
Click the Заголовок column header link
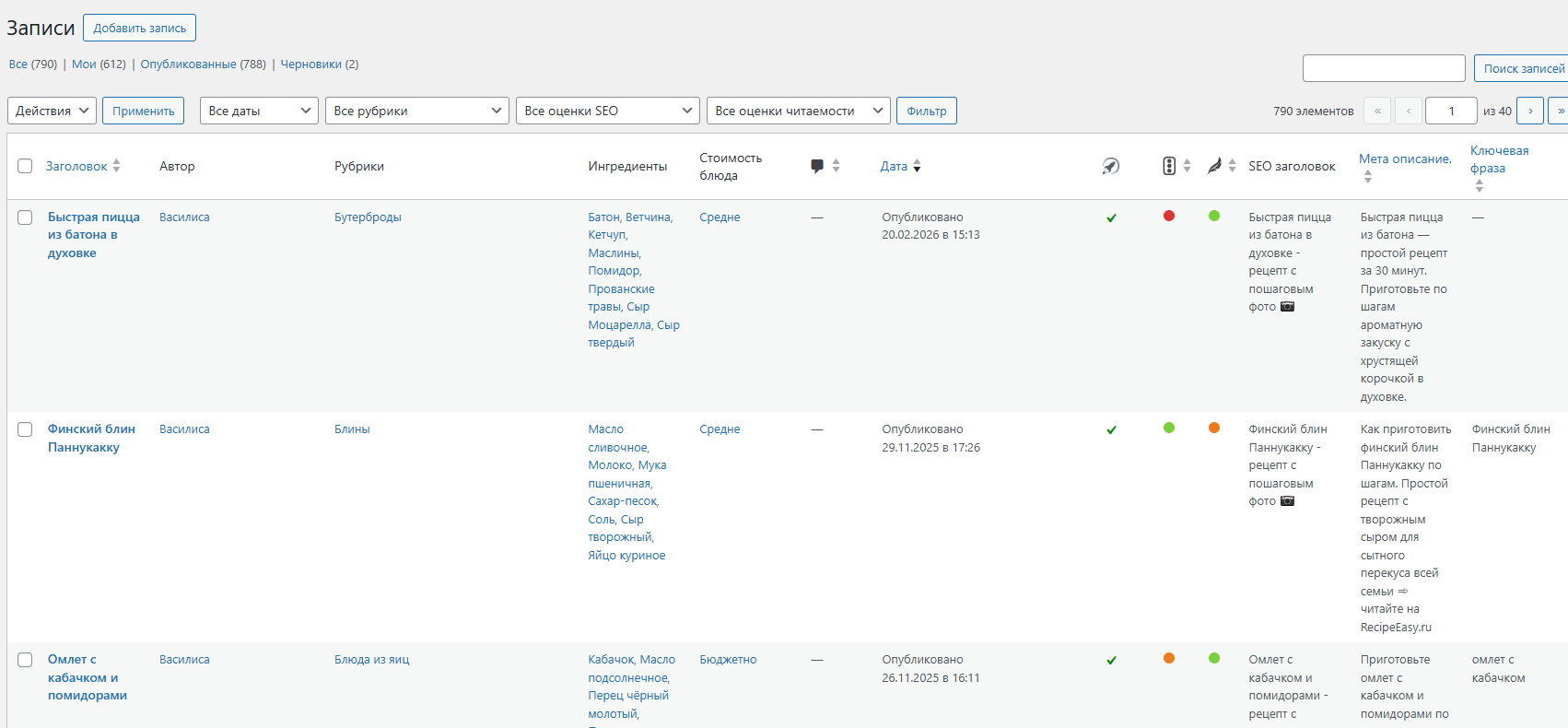click(x=76, y=166)
